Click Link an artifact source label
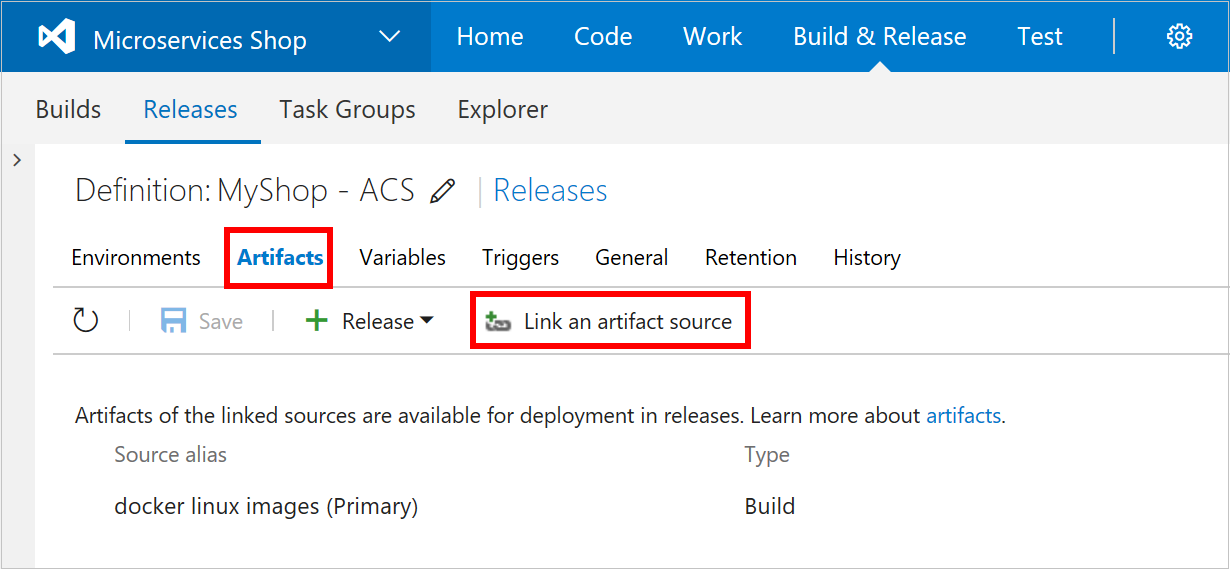This screenshot has width=1230, height=569. coord(628,321)
